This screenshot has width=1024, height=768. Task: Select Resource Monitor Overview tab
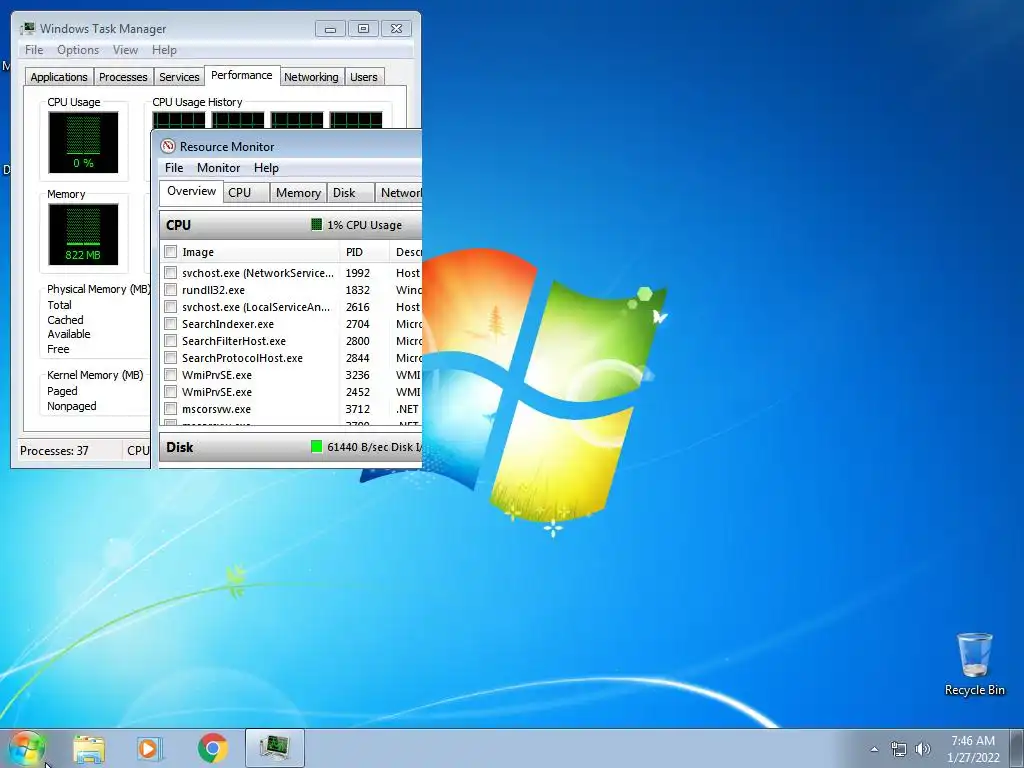click(x=191, y=191)
